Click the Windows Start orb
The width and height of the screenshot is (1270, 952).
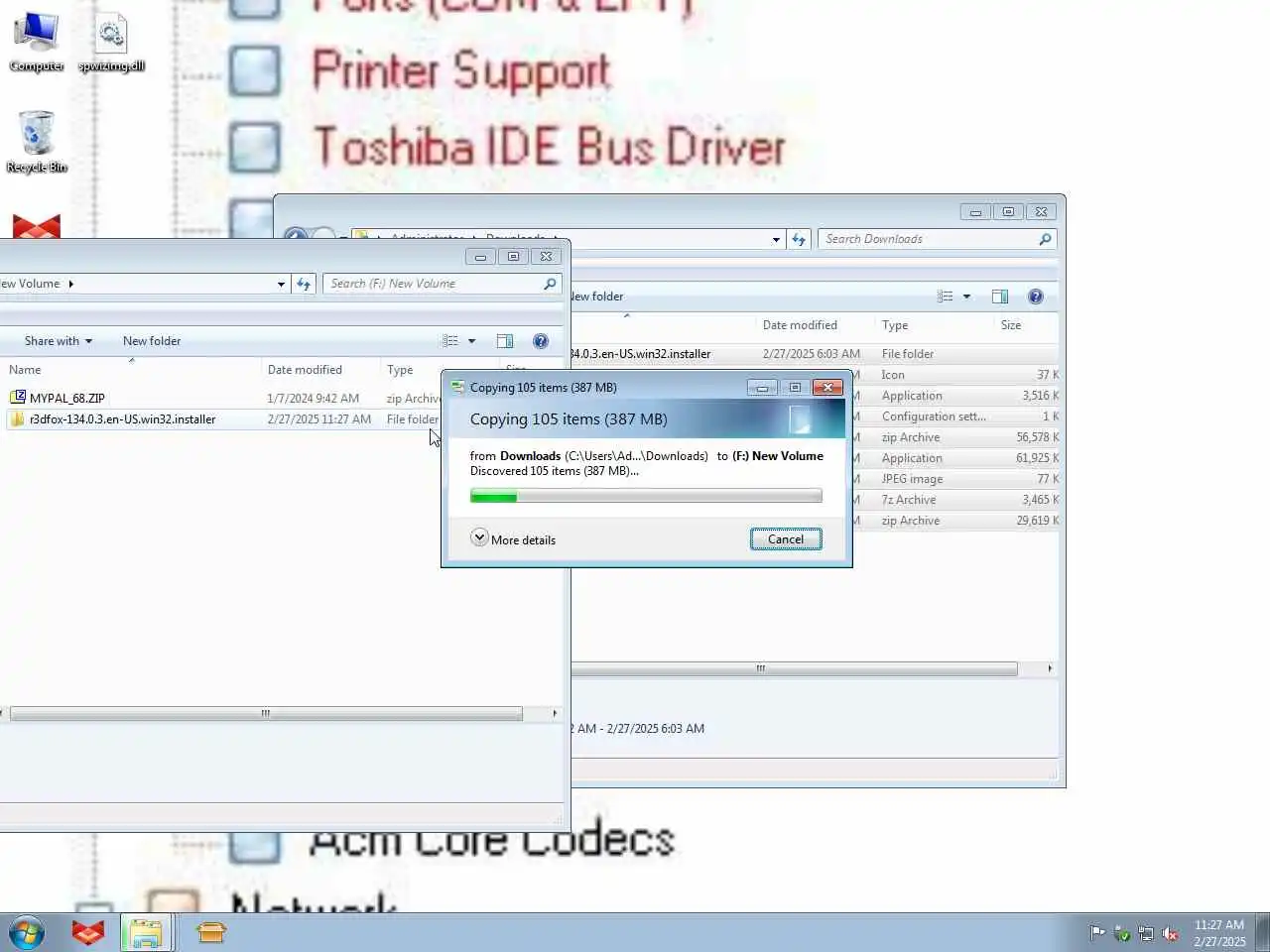coord(27,933)
